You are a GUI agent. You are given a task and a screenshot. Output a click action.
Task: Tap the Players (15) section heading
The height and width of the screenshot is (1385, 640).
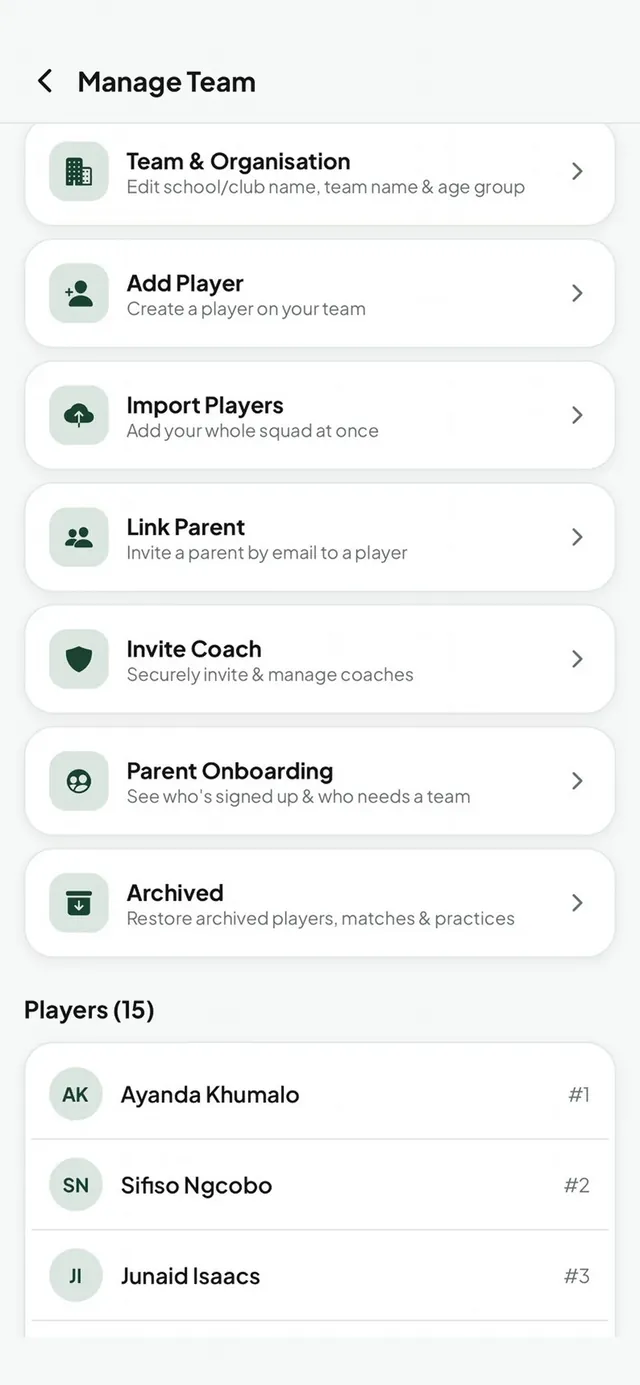[89, 1010]
